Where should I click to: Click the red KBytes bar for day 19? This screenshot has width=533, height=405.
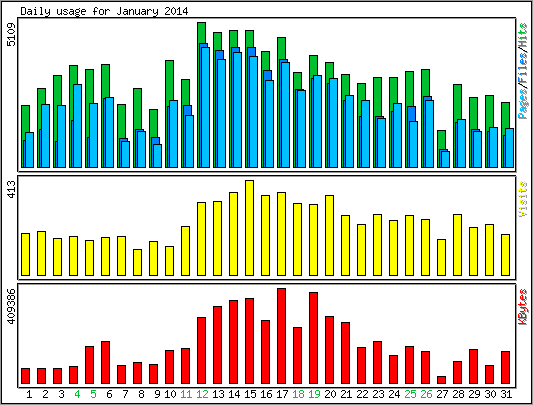click(313, 338)
